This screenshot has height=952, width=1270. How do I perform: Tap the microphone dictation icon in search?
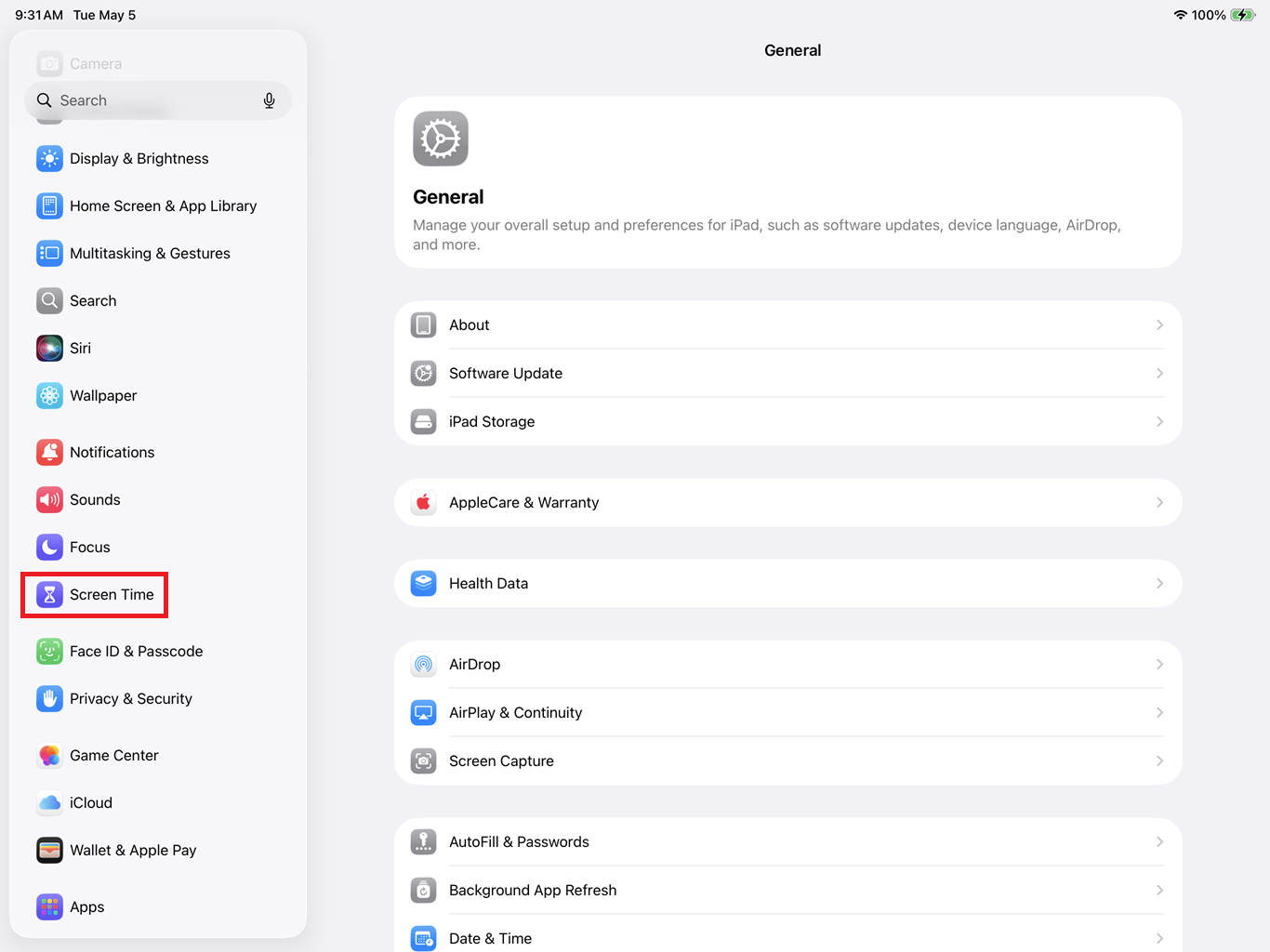tap(269, 100)
